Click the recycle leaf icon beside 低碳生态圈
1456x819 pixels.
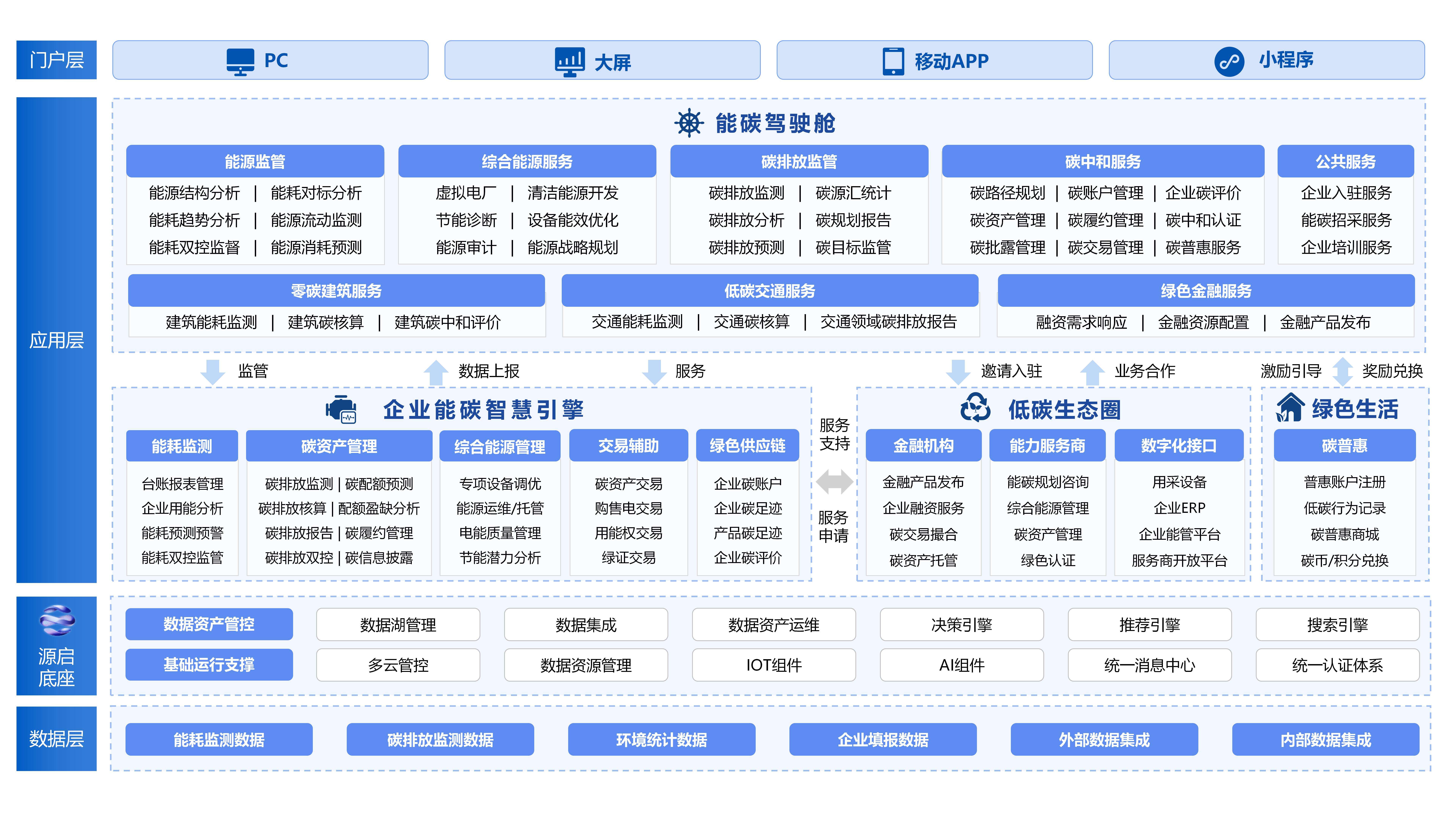pos(976,408)
